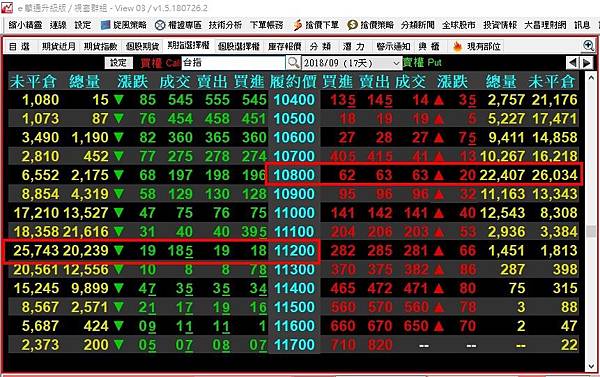This screenshot has width=600, height=377.
Task: Select strike price 10400 row
Action: pos(294,100)
